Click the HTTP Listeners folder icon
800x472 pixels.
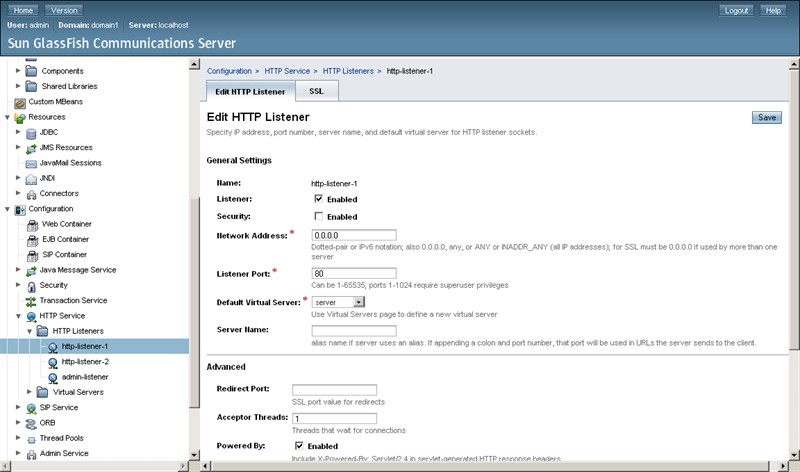[43, 331]
